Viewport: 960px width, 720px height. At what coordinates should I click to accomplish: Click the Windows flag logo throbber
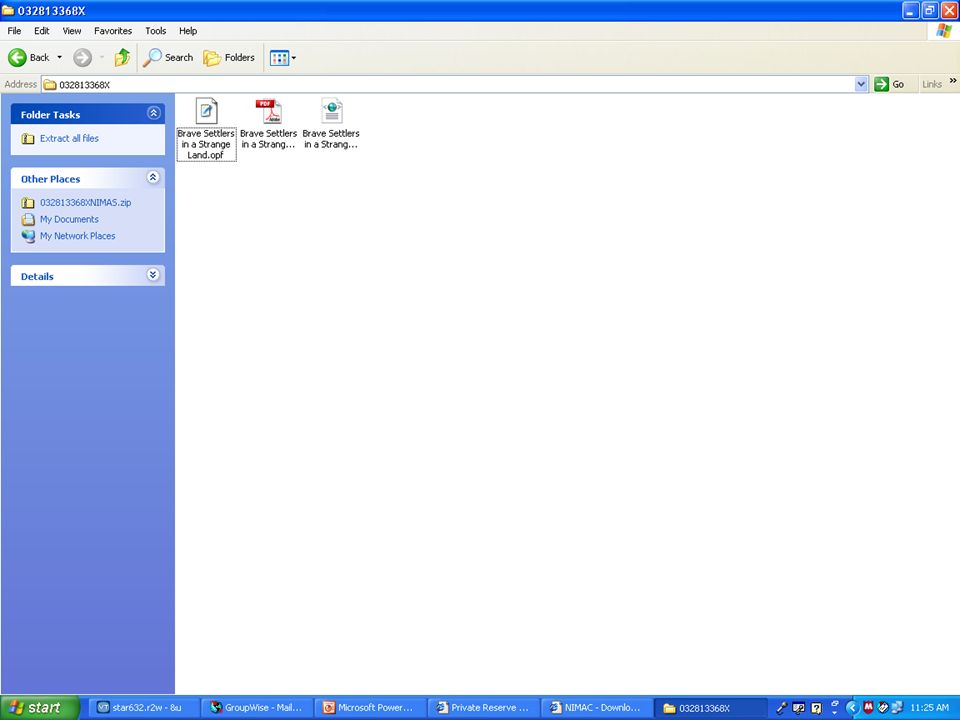[943, 31]
